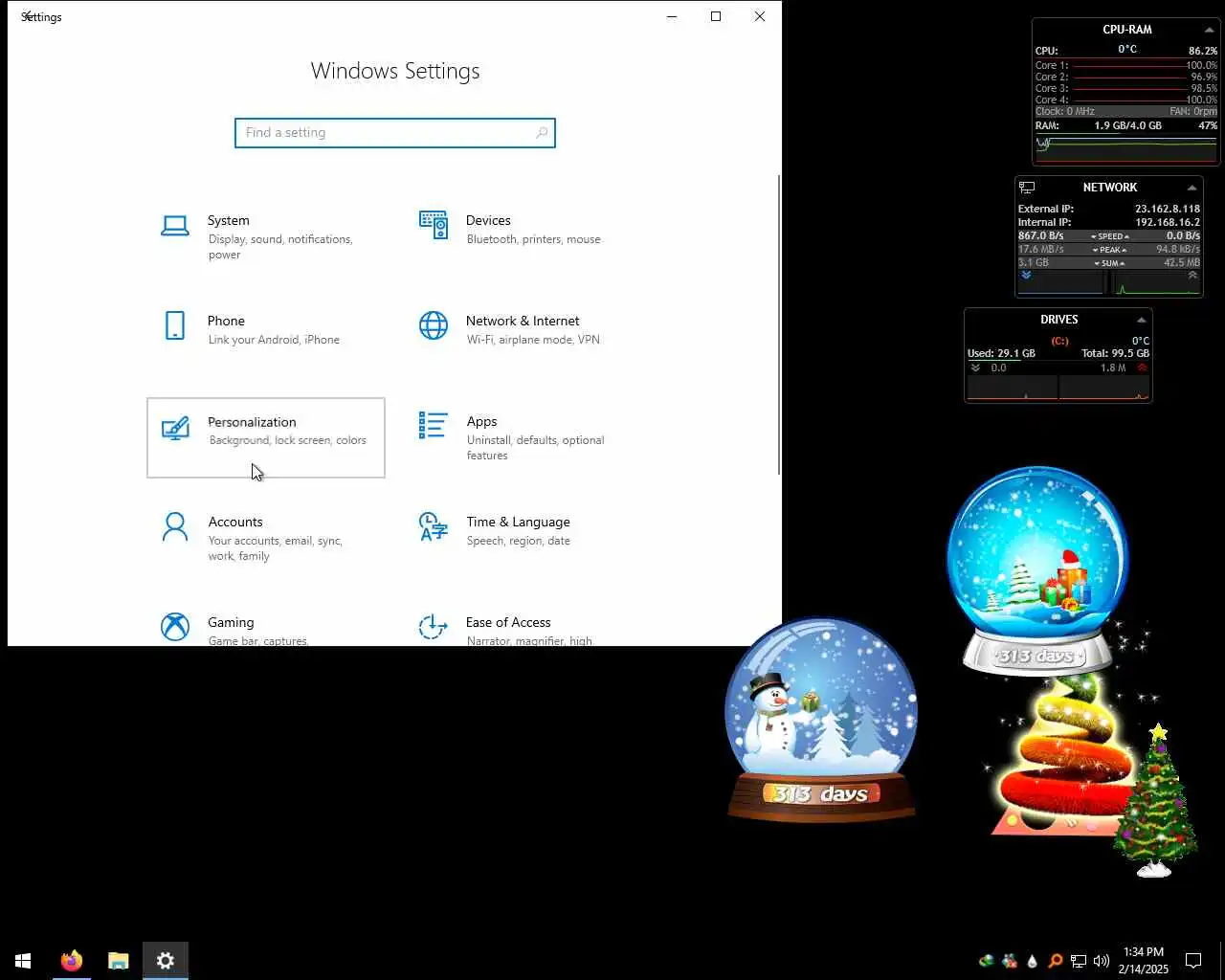Image resolution: width=1225 pixels, height=980 pixels.
Task: Collapse the CPU-RAM widget arrow
Action: click(x=1209, y=30)
